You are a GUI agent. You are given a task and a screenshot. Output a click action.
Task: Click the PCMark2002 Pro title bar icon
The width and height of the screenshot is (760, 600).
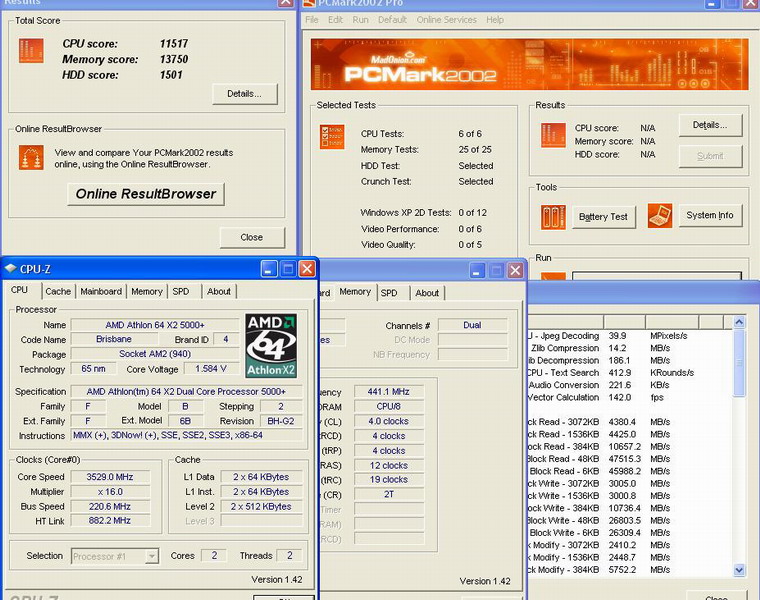pos(308,3)
